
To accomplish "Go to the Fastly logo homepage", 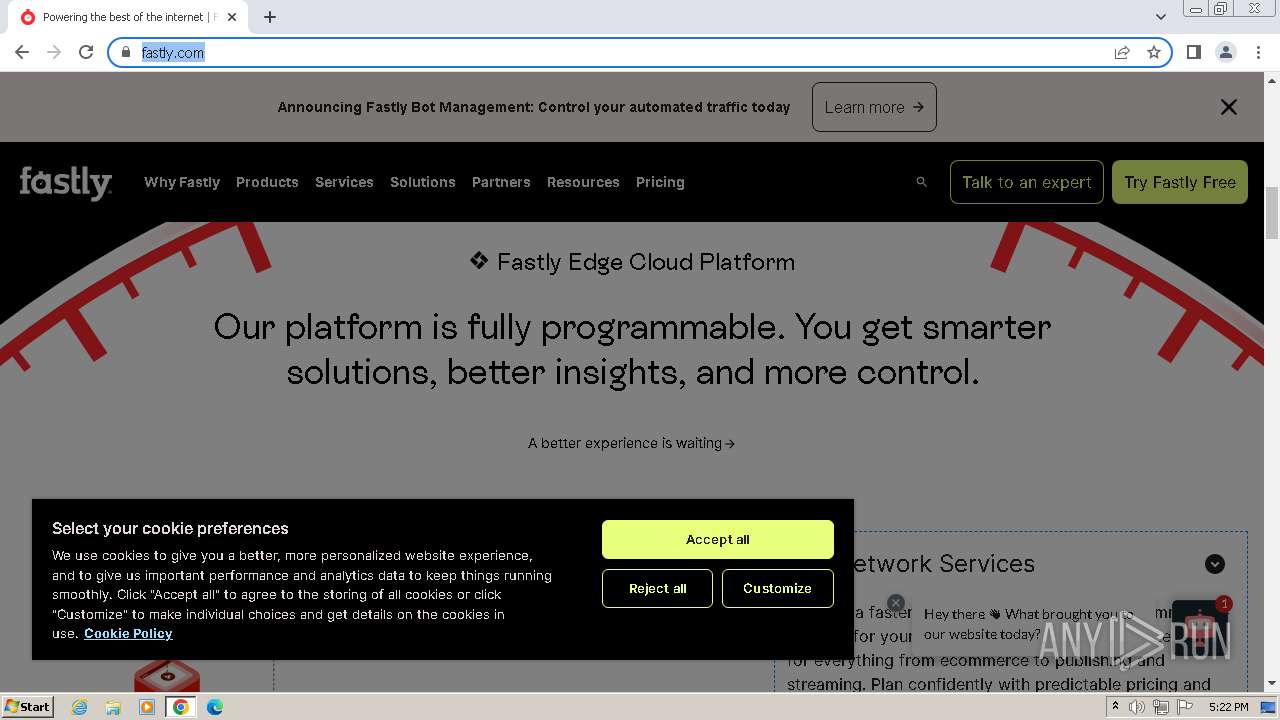I will click(66, 182).
